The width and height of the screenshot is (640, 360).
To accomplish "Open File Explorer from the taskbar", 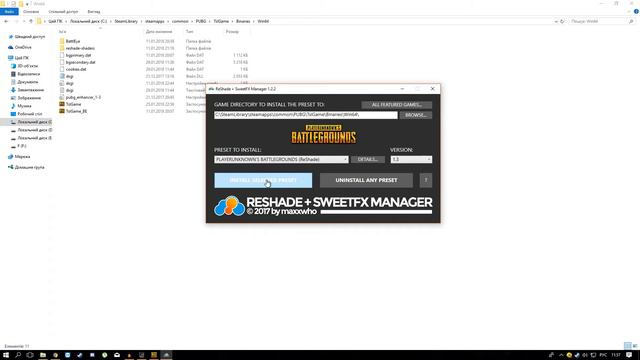I will pyautogui.click(x=43, y=355).
